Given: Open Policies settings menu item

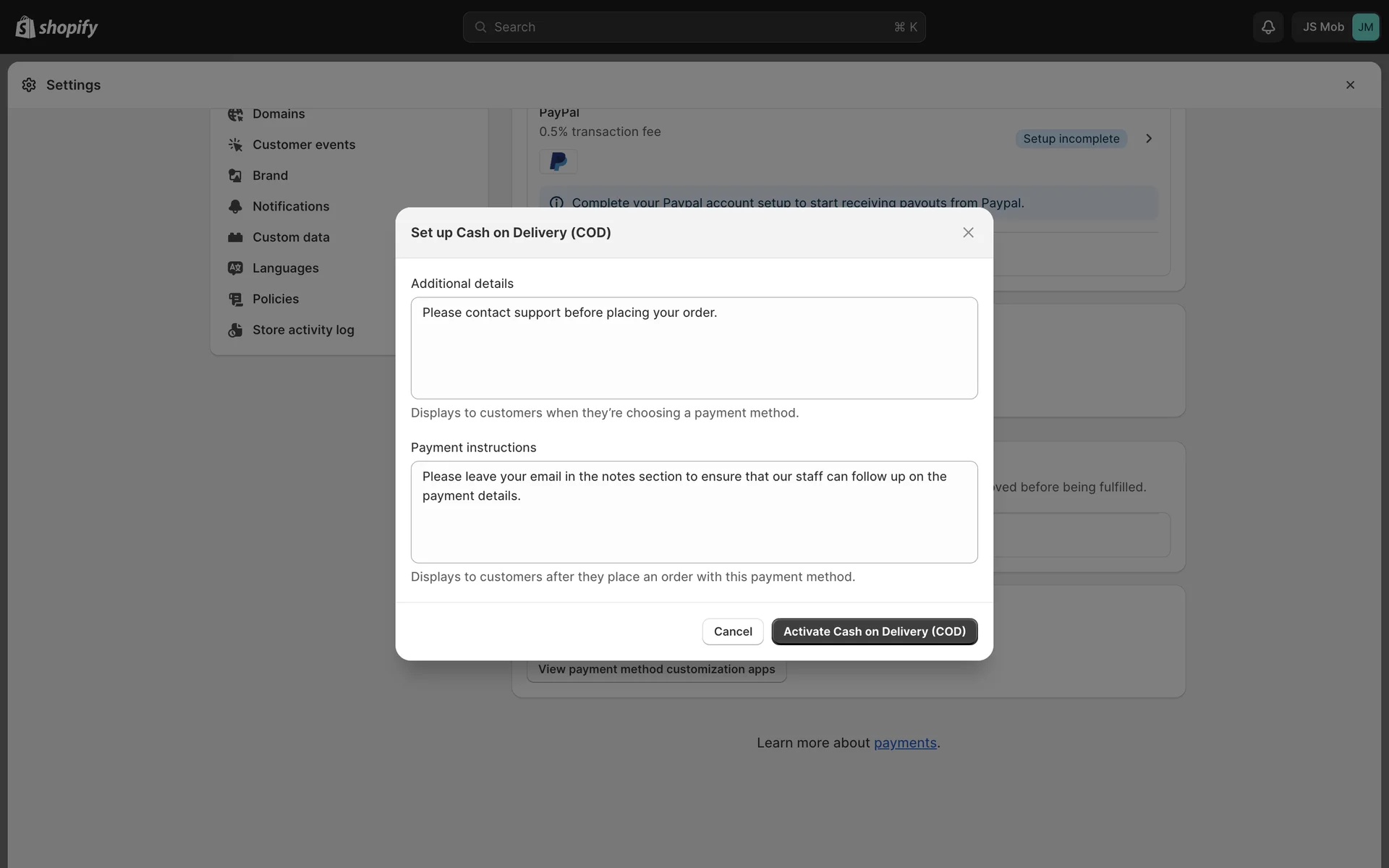Looking at the screenshot, I should (275, 299).
